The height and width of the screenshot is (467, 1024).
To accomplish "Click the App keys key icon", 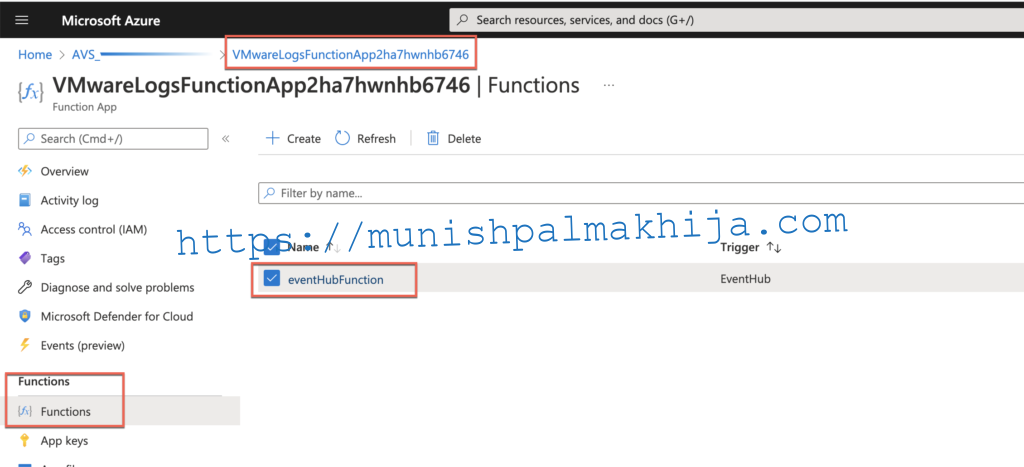I will 25,441.
